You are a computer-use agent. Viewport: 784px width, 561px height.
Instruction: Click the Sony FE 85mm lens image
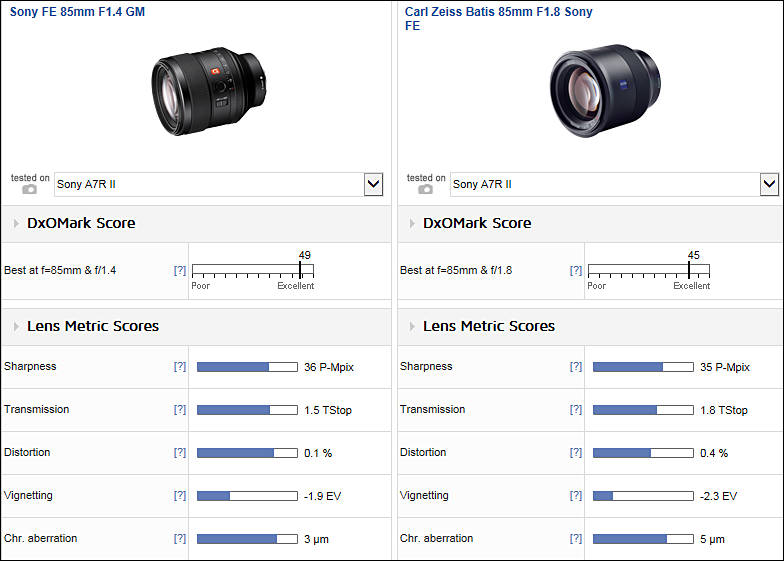click(x=209, y=90)
